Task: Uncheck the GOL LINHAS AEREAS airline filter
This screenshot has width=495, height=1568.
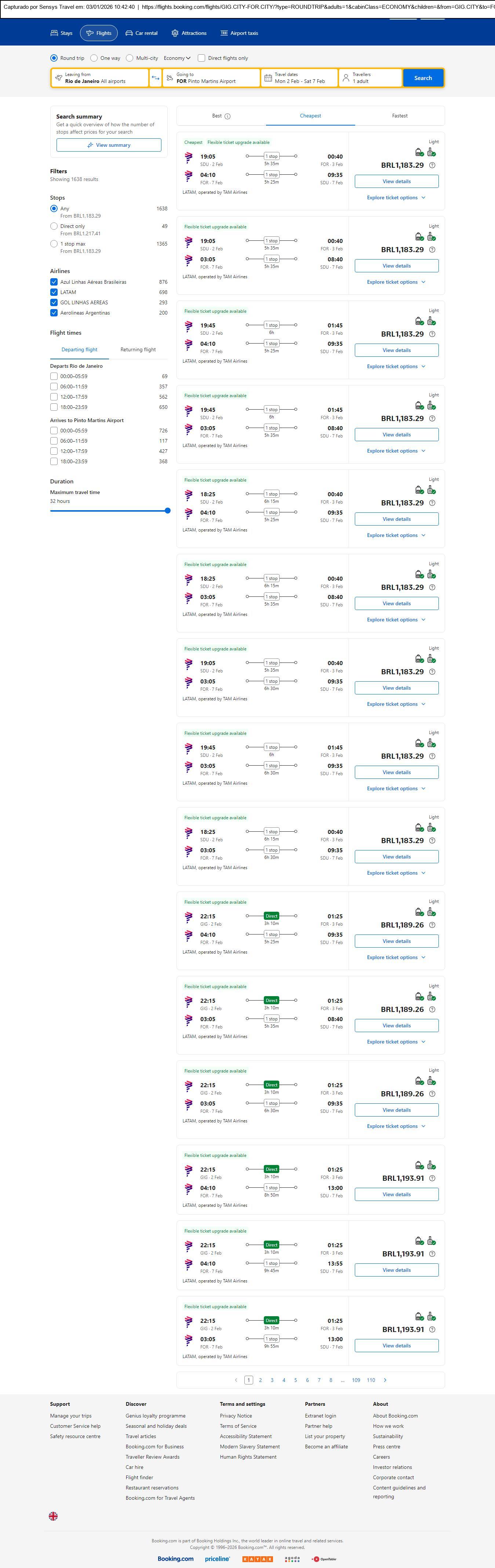Action: pos(54,302)
